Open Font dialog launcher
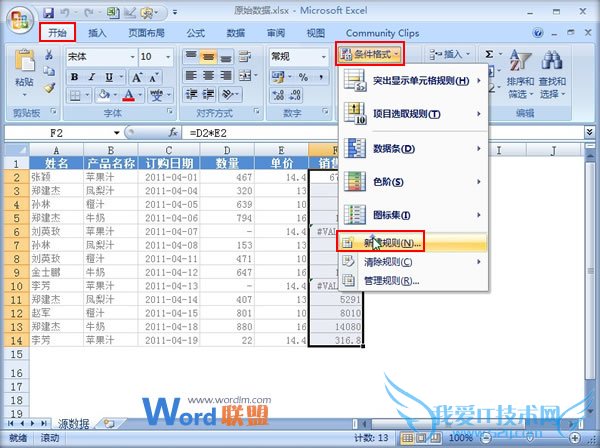The height and width of the screenshot is (448, 600). click(169, 111)
